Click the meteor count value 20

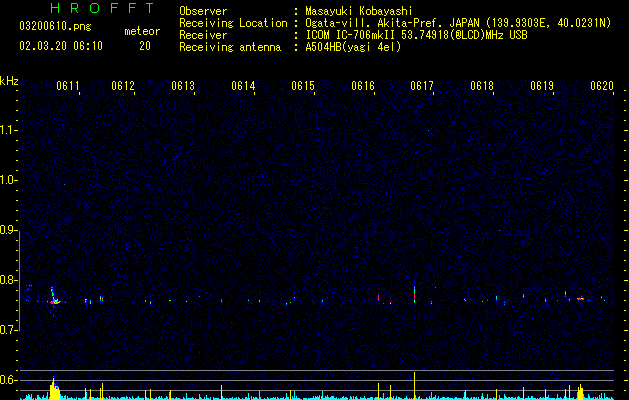tap(145, 46)
